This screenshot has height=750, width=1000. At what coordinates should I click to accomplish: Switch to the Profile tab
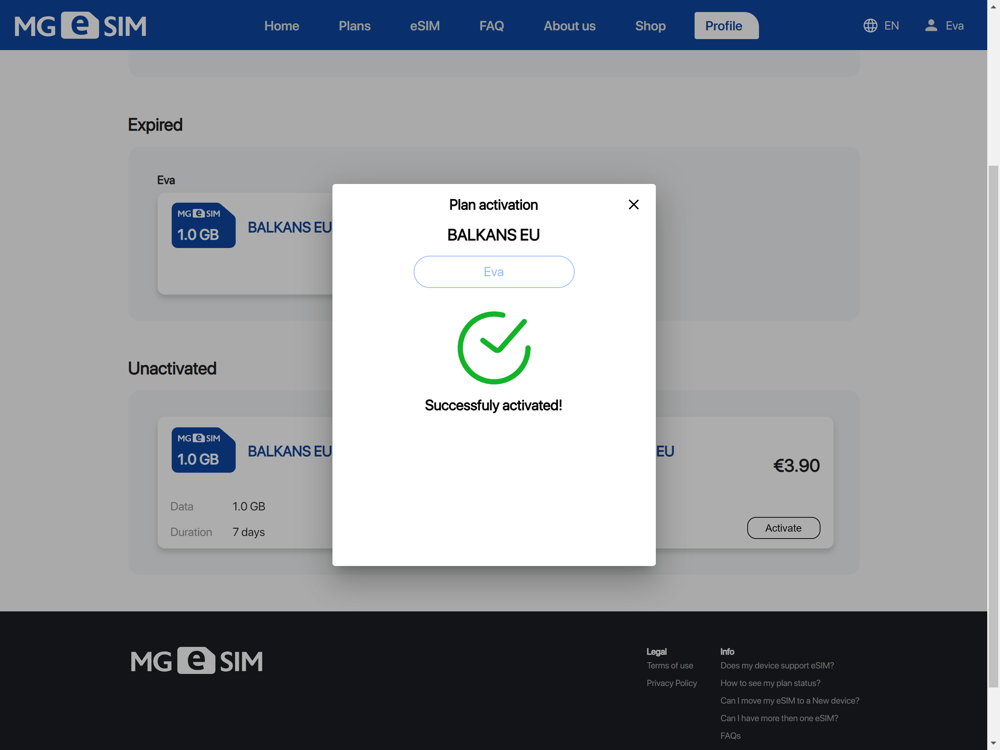click(x=726, y=26)
